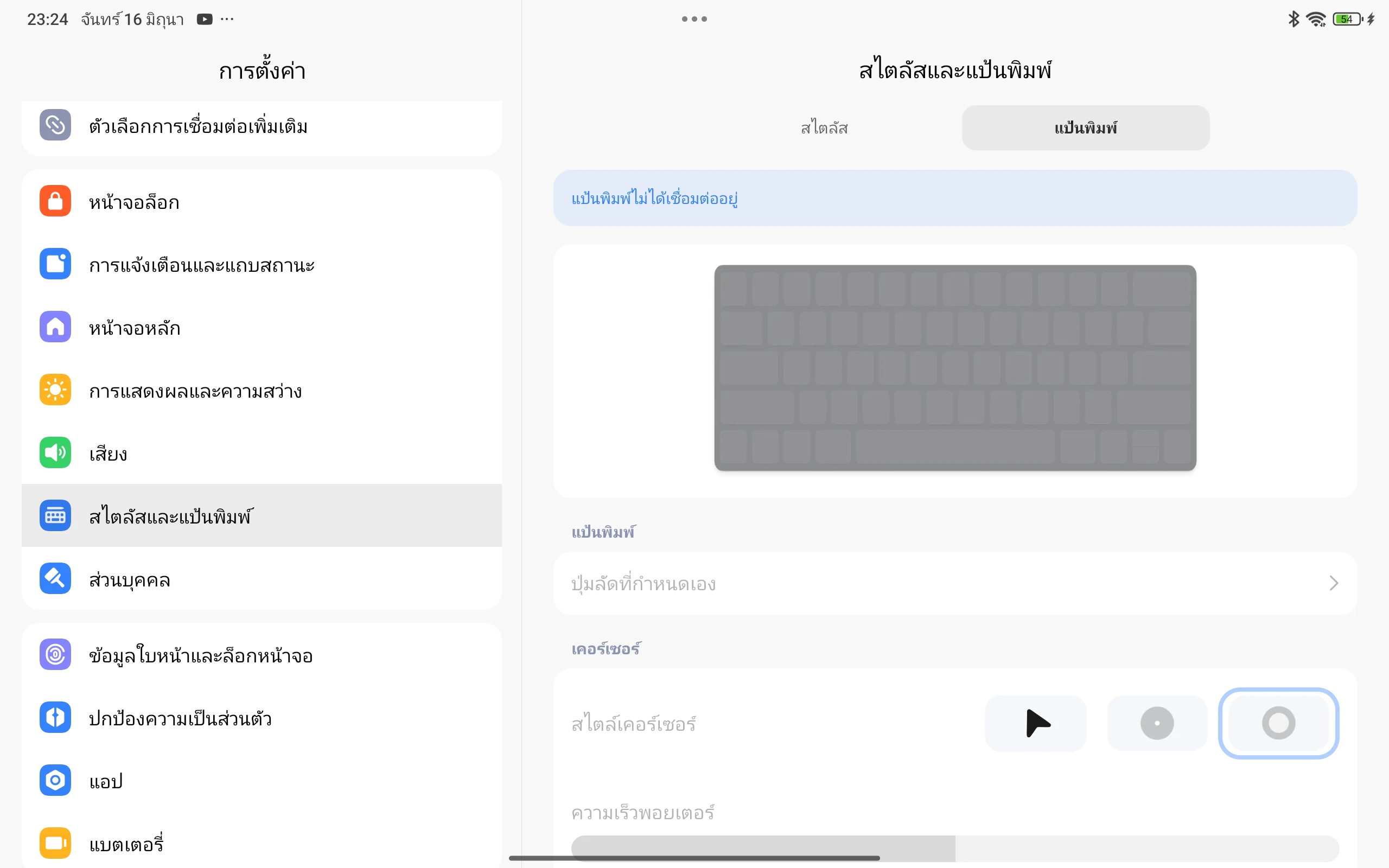Open หน้าจอล็อก settings
Image resolution: width=1389 pixels, height=868 pixels.
262,201
